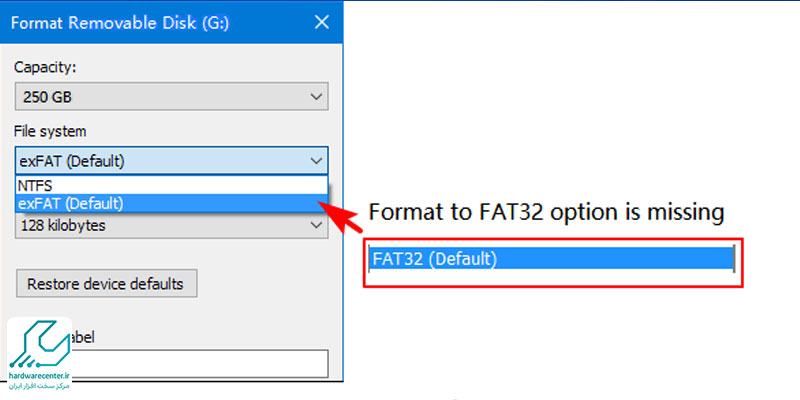This screenshot has width=800, height=400.
Task: Click the File system combo box value
Action: click(x=150, y=160)
